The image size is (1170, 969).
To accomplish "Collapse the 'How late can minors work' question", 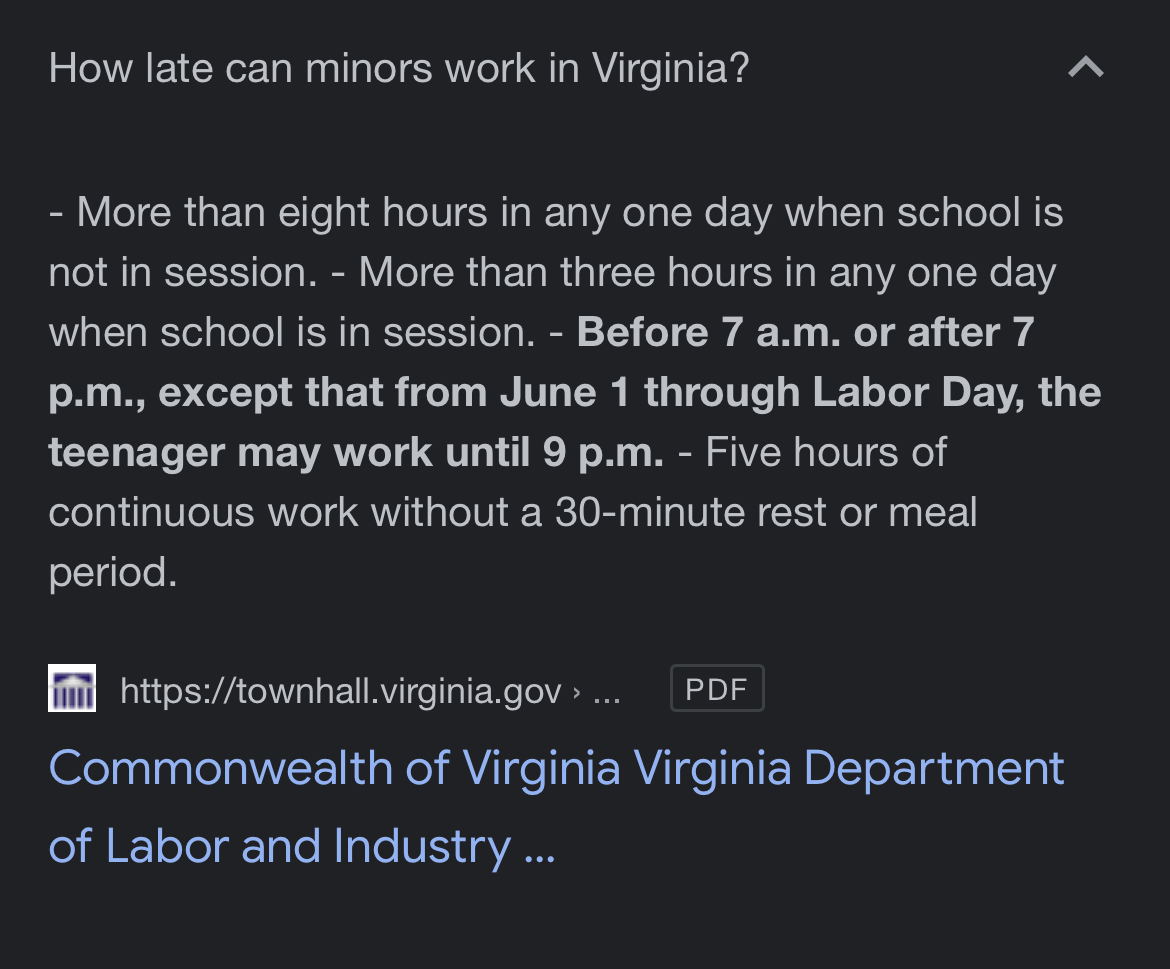I will coord(1086,66).
